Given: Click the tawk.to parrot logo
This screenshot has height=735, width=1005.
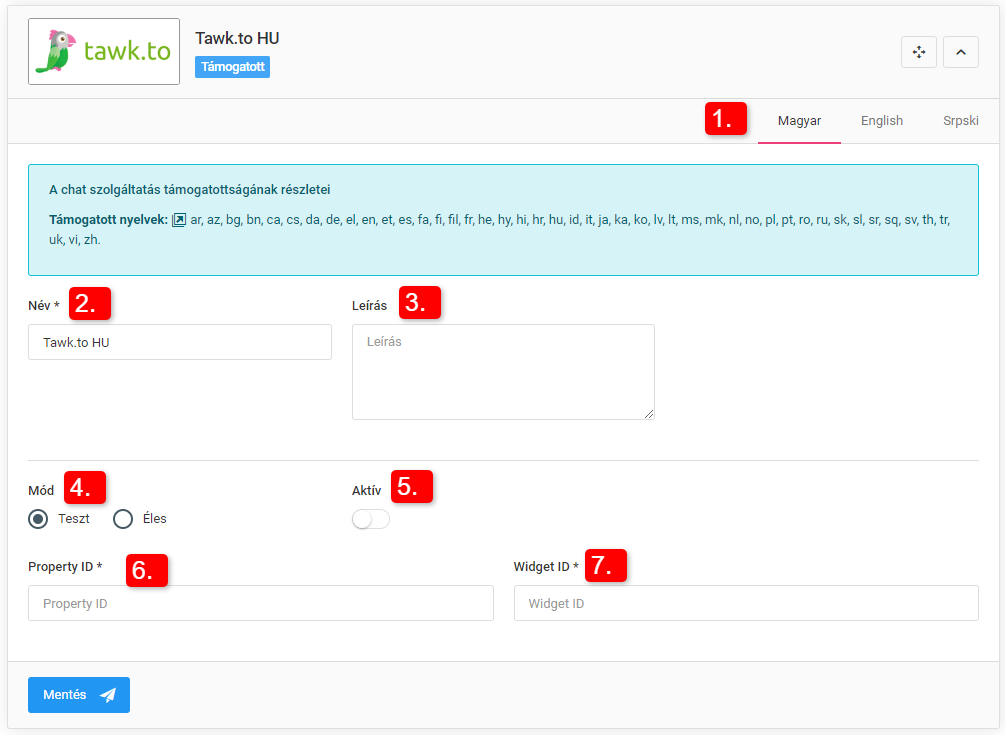Looking at the screenshot, I should pos(104,51).
